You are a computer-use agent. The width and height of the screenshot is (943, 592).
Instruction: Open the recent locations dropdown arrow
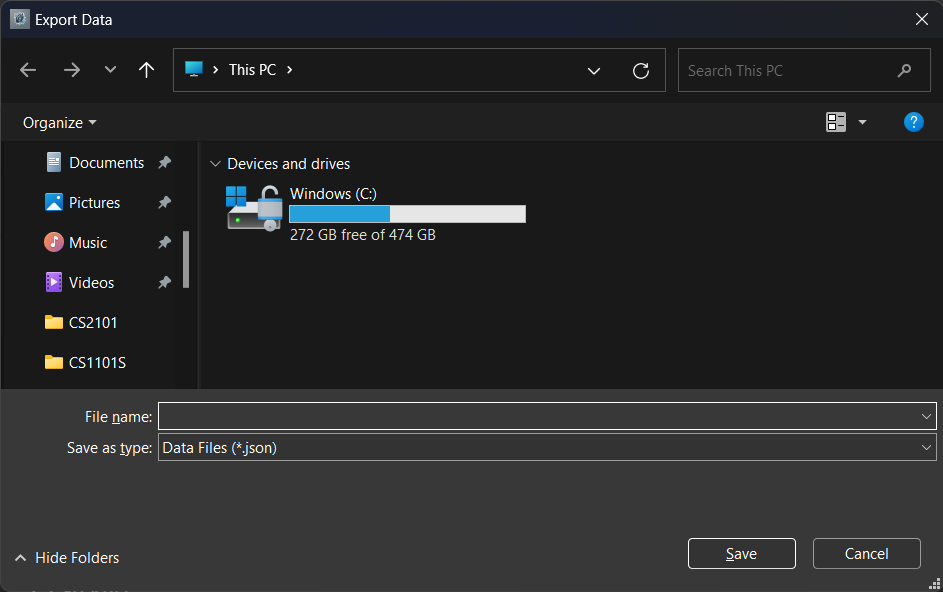click(110, 70)
